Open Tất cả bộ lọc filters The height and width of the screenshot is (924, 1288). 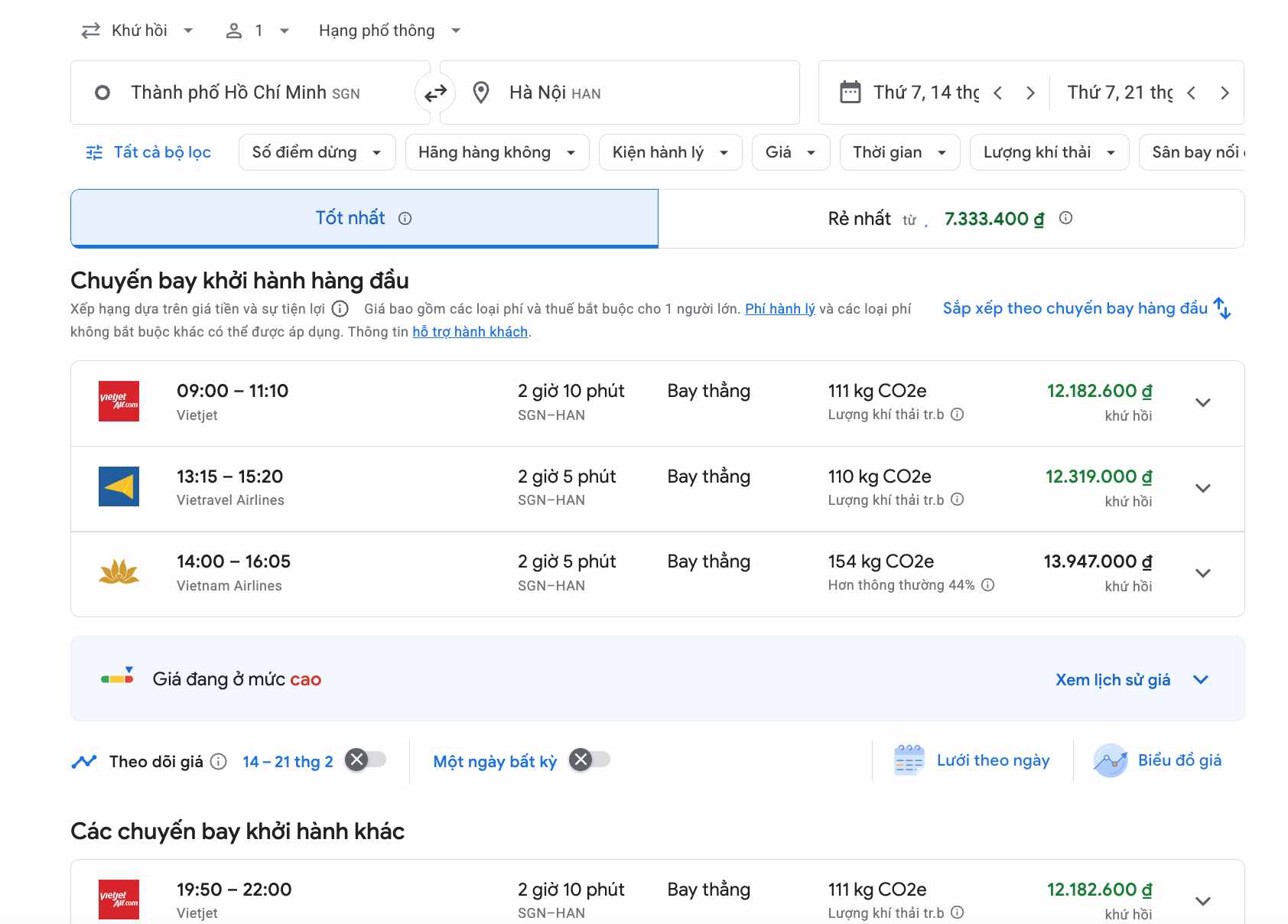click(x=149, y=152)
